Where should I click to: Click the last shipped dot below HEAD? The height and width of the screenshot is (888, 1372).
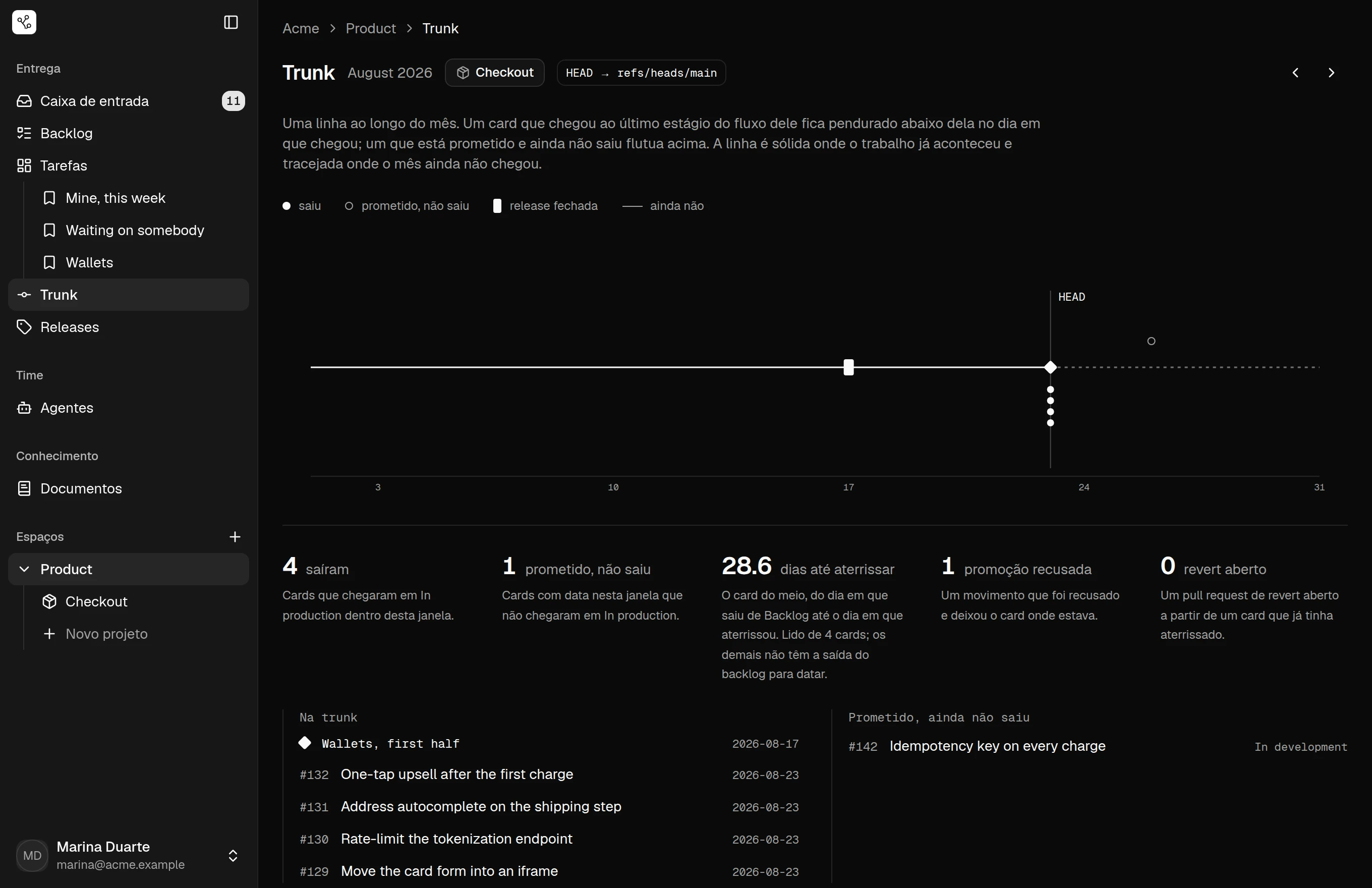(x=1050, y=423)
